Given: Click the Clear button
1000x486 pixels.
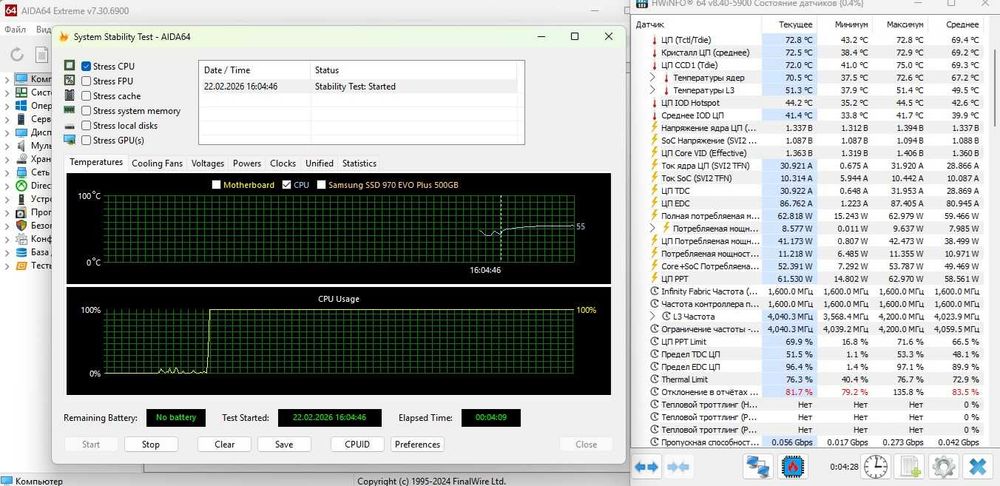Looking at the screenshot, I should click(224, 445).
